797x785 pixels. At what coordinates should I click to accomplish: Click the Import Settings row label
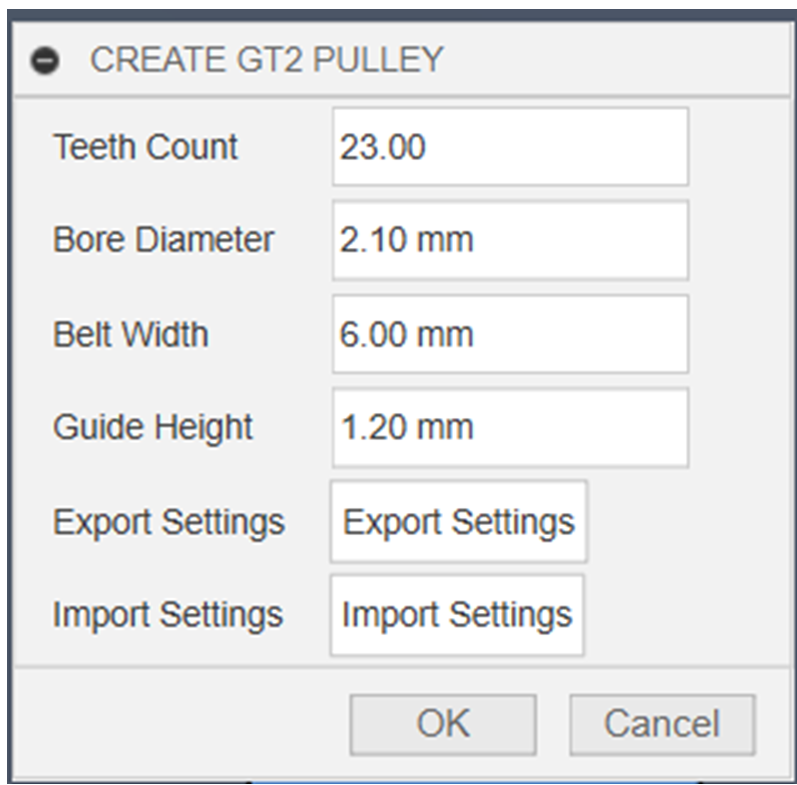168,614
